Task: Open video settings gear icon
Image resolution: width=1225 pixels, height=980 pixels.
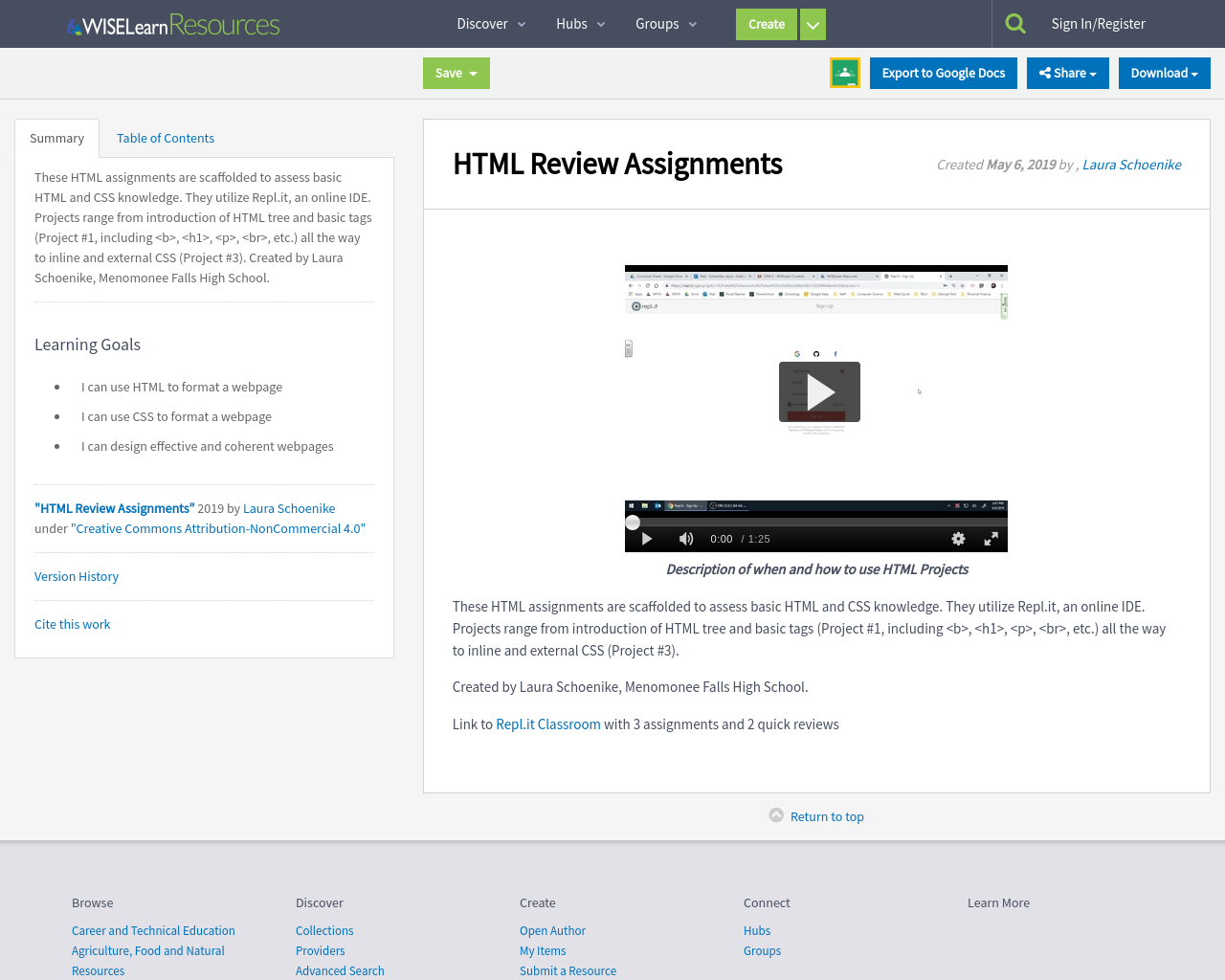Action: pyautogui.click(x=958, y=539)
